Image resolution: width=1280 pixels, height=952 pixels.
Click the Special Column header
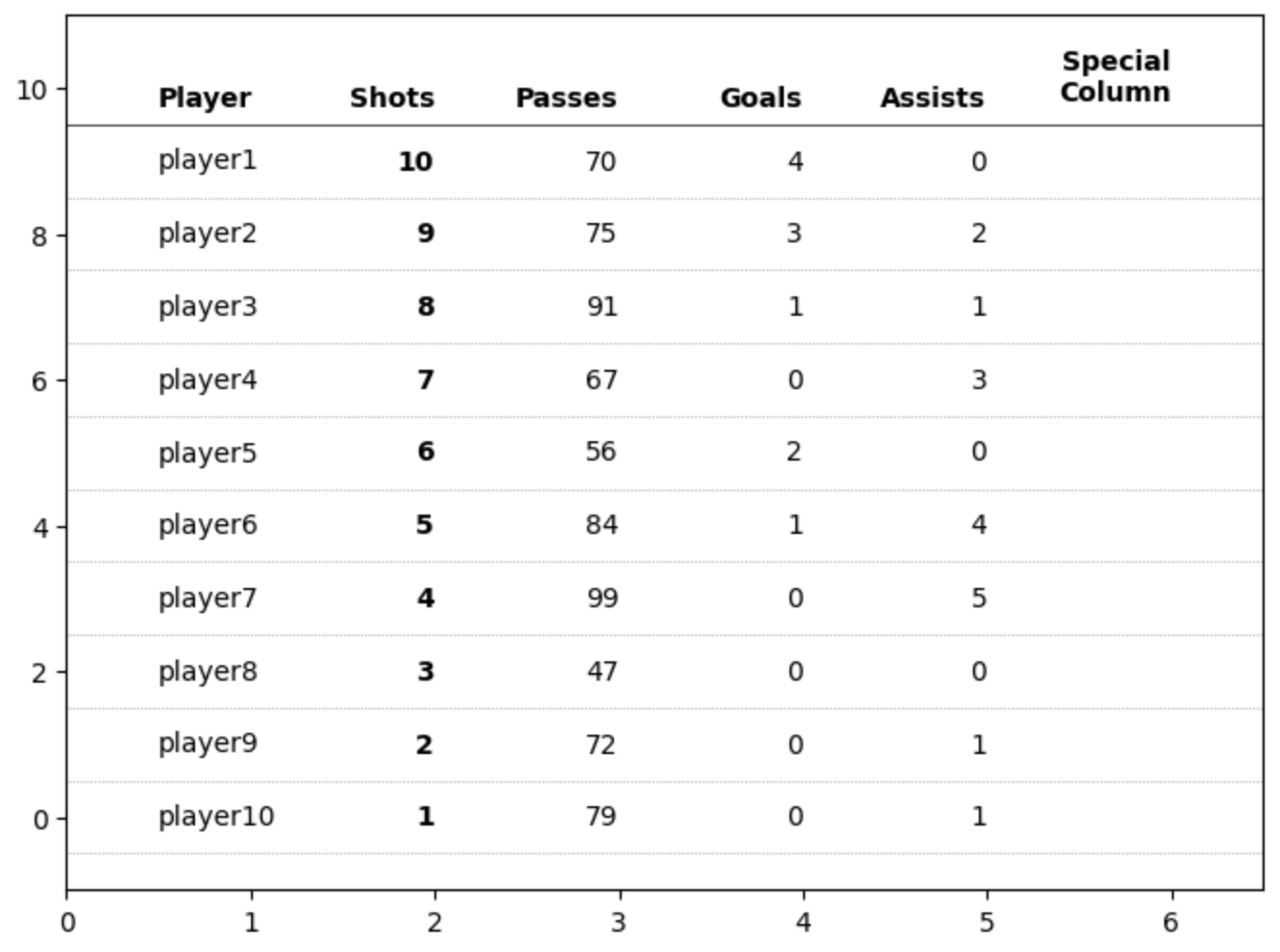pos(1115,76)
